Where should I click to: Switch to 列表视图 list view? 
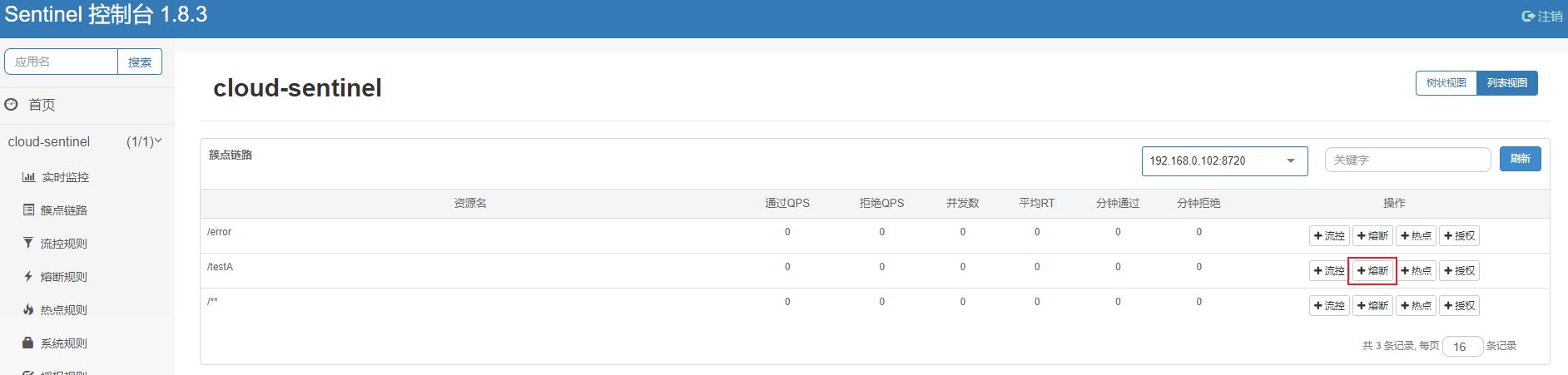coord(1507,83)
